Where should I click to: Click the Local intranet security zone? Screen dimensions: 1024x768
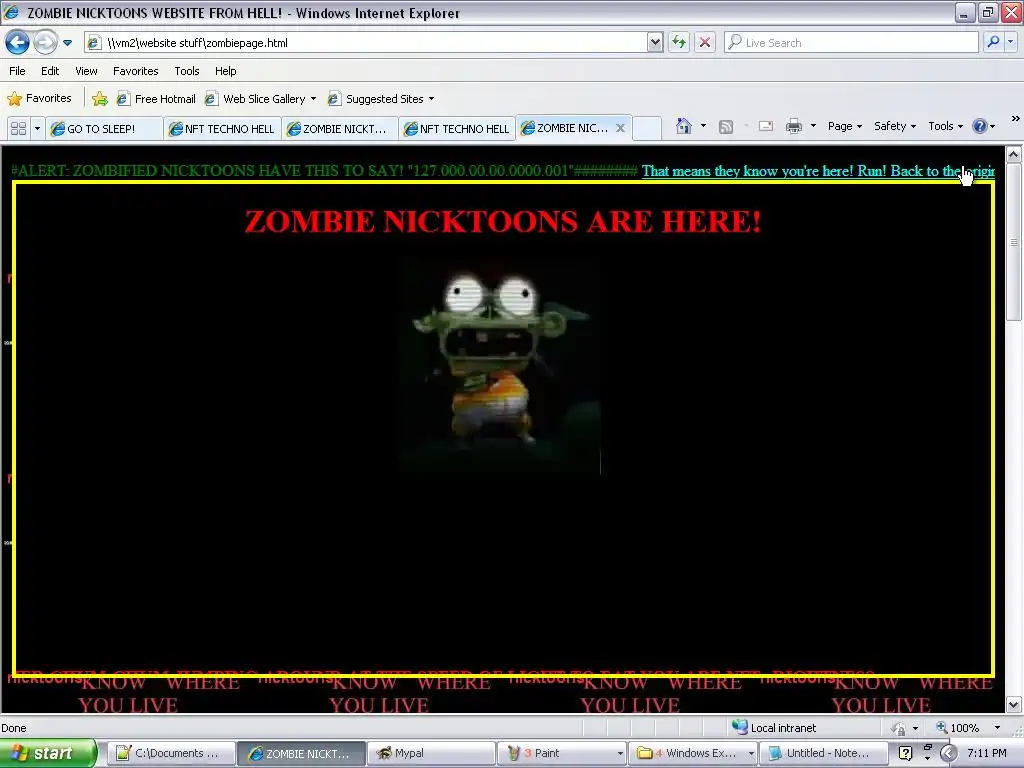[x=774, y=728]
